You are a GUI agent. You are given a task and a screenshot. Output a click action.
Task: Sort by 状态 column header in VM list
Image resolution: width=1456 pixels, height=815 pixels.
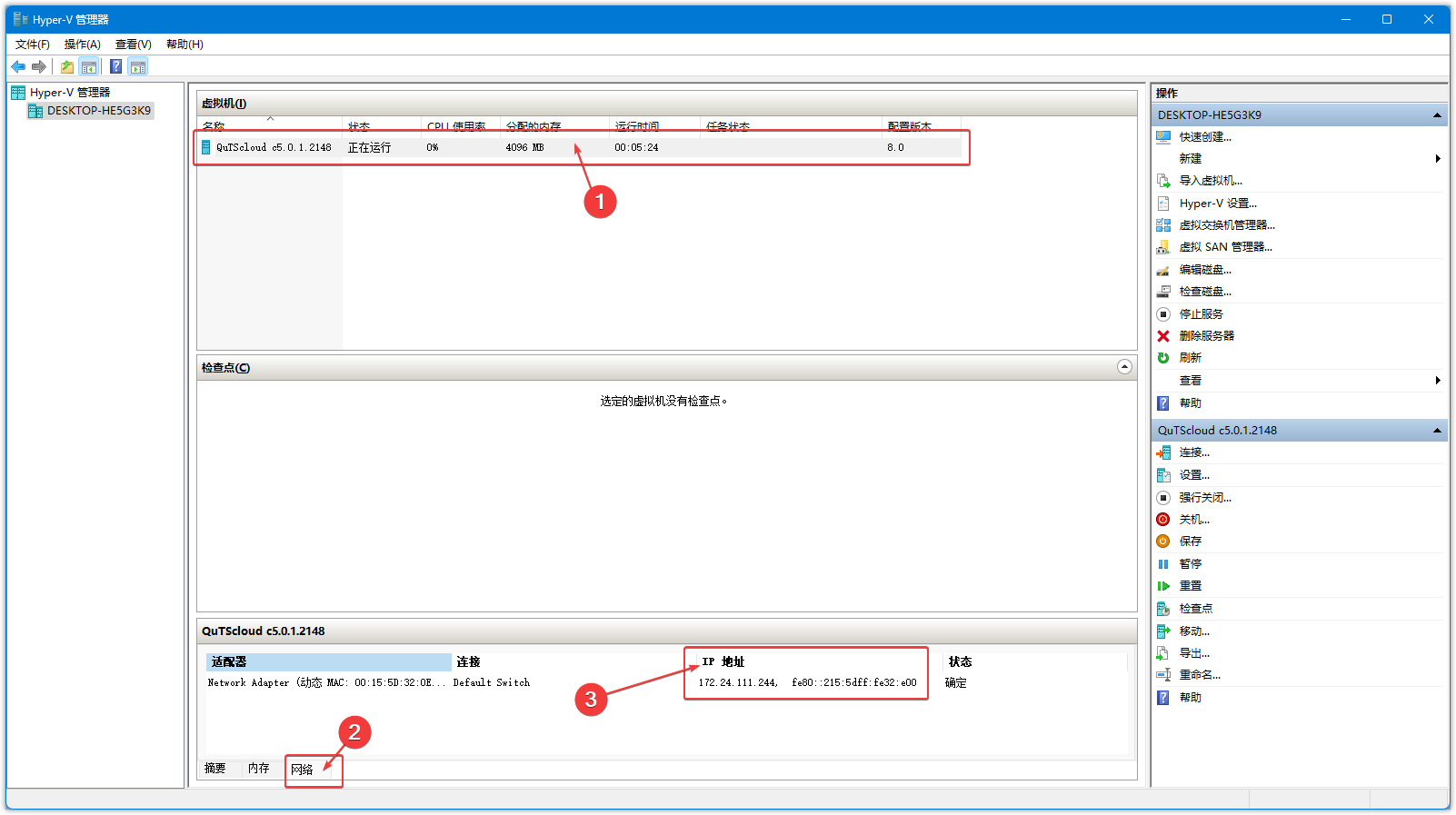tap(383, 126)
